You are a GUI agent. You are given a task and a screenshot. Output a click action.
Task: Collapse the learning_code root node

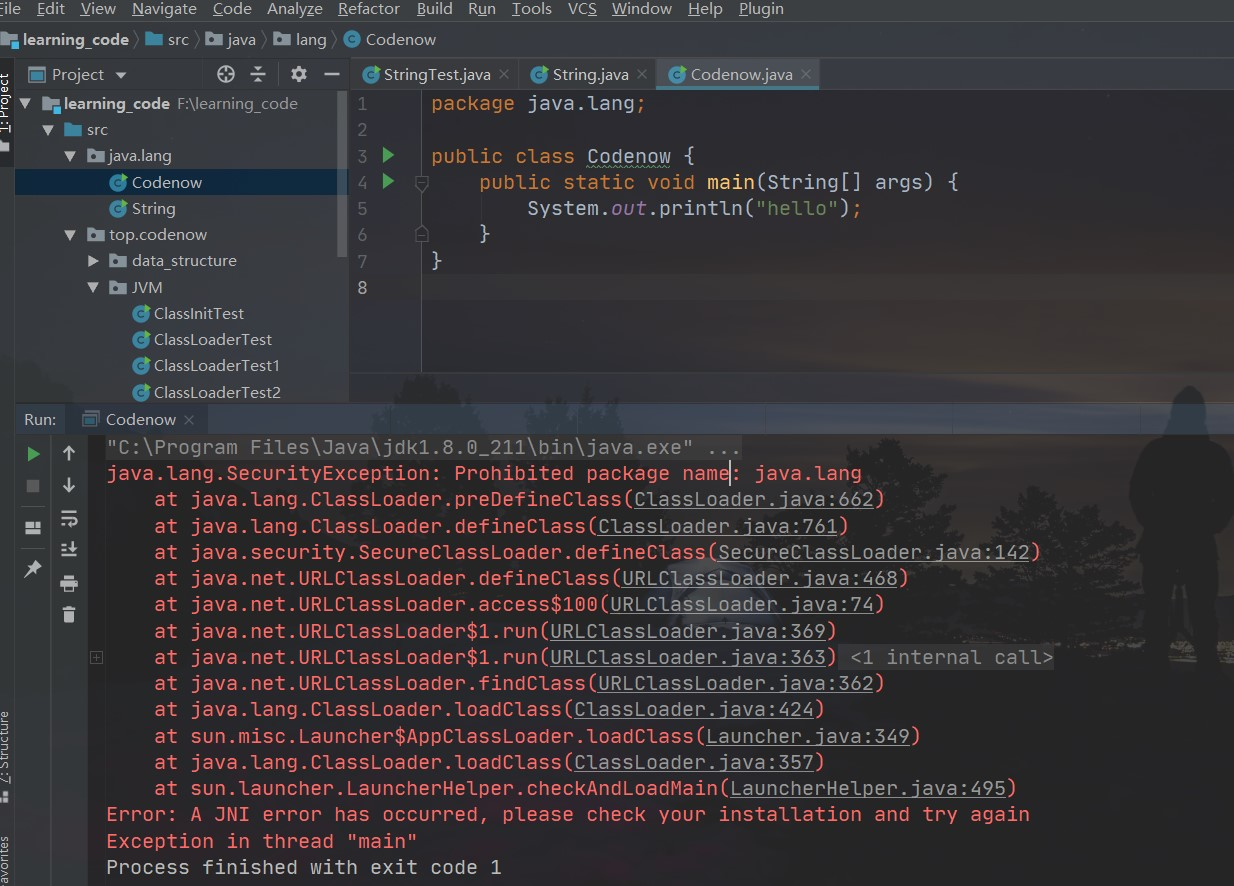point(24,103)
